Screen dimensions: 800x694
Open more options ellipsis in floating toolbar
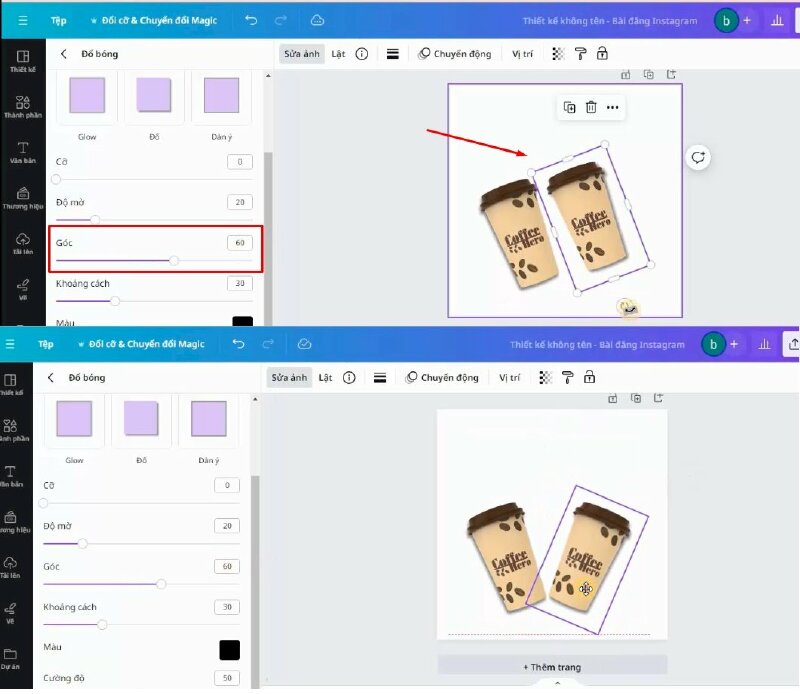pyautogui.click(x=612, y=107)
